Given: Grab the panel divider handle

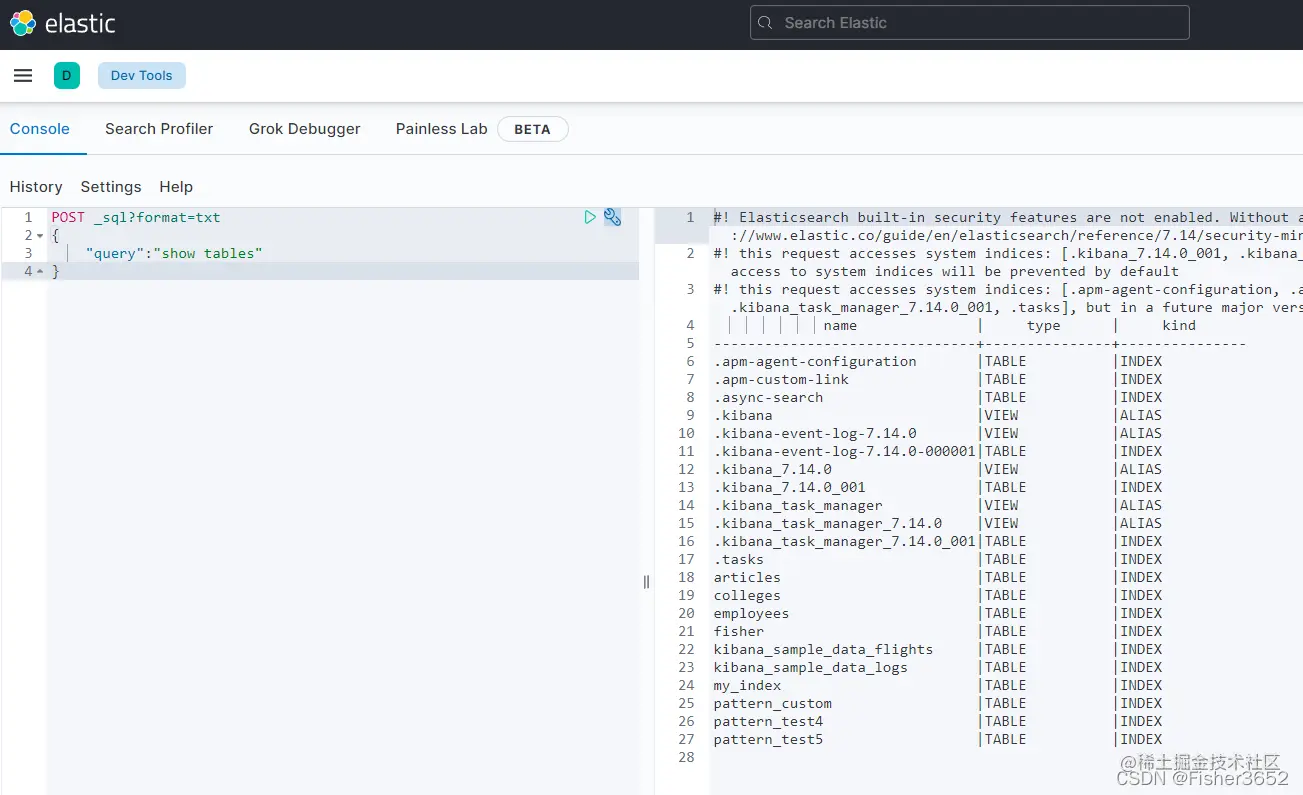Looking at the screenshot, I should click(x=646, y=582).
